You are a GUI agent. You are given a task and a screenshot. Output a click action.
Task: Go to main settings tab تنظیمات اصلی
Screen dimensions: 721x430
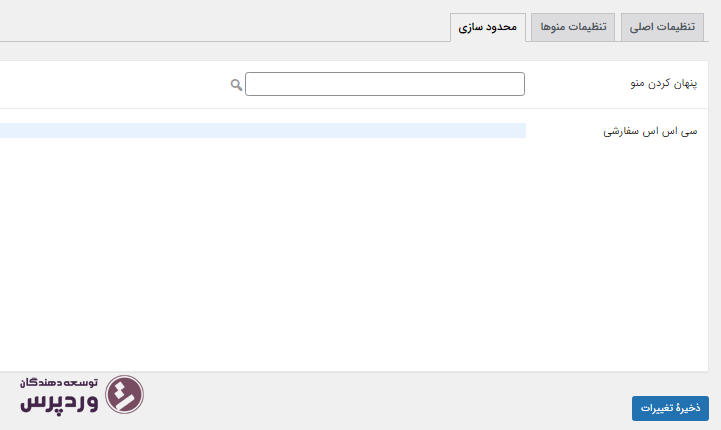tap(662, 27)
